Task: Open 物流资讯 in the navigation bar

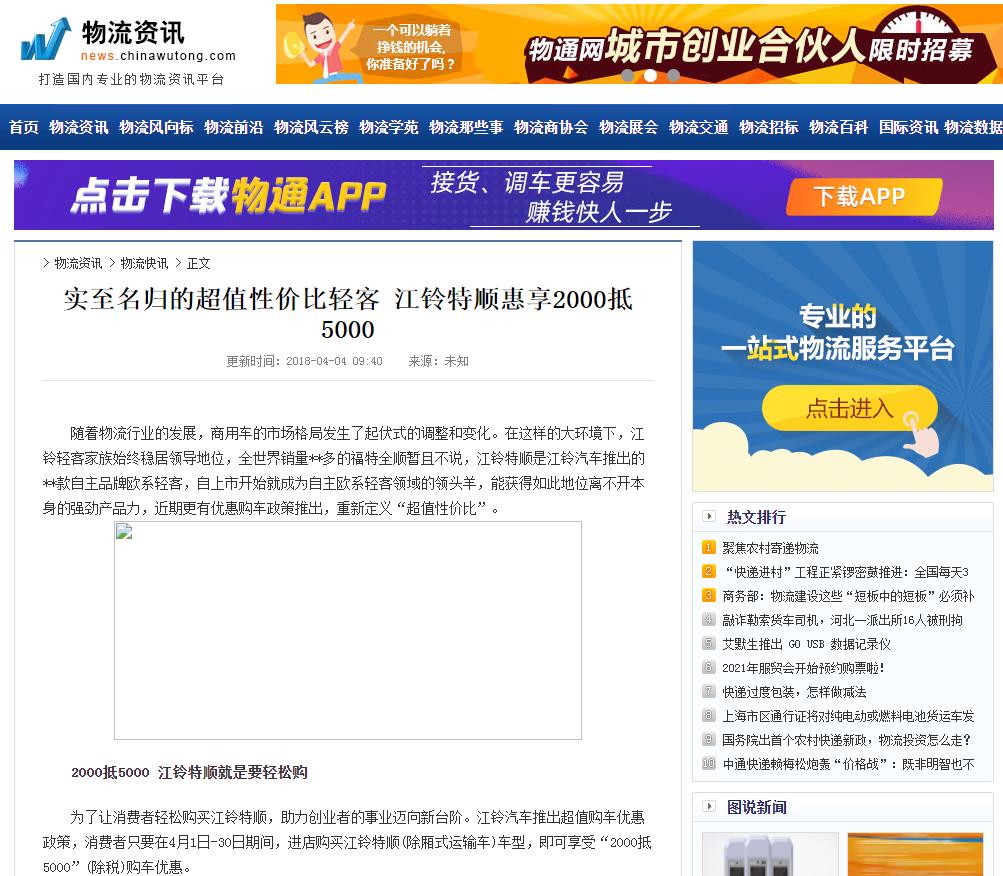Action: pyautogui.click(x=79, y=127)
